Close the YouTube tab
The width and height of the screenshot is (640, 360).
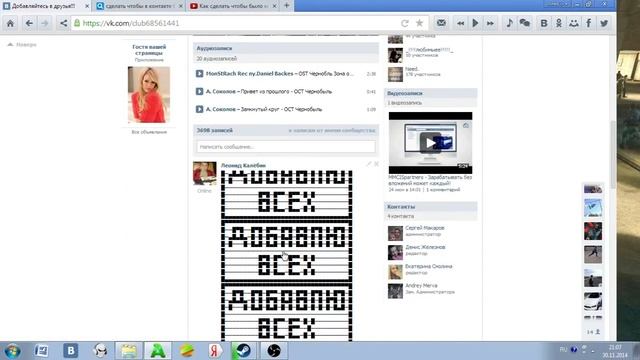point(274,6)
